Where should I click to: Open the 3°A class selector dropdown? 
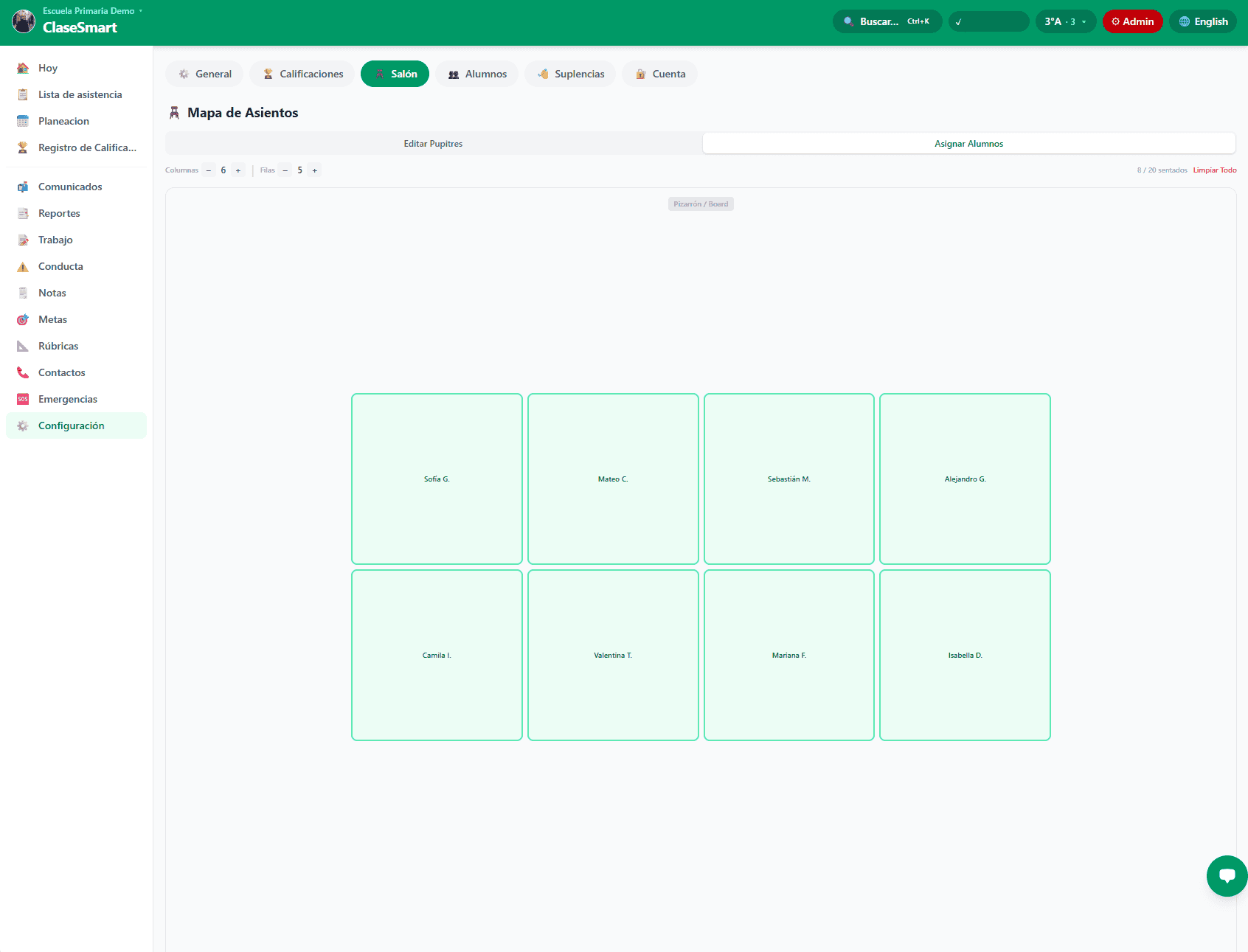coord(1066,21)
